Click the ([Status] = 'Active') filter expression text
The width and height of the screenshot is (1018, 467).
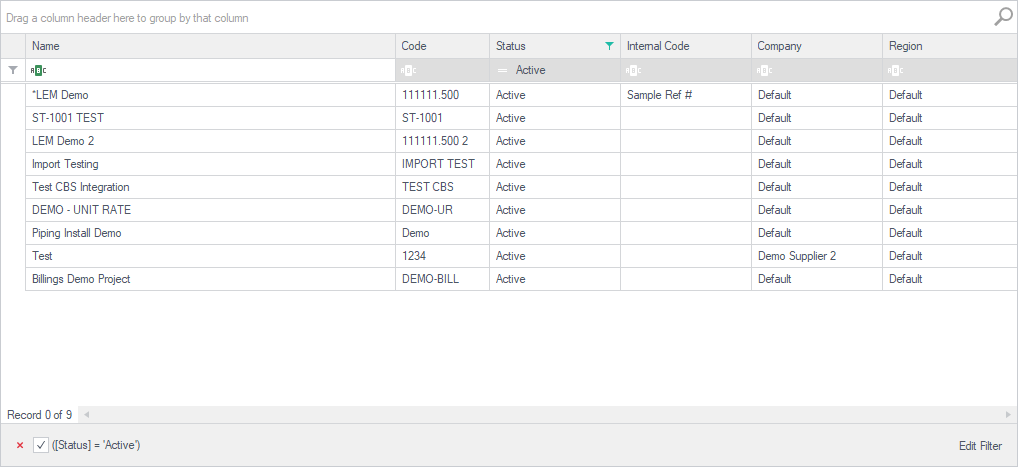coord(96,445)
